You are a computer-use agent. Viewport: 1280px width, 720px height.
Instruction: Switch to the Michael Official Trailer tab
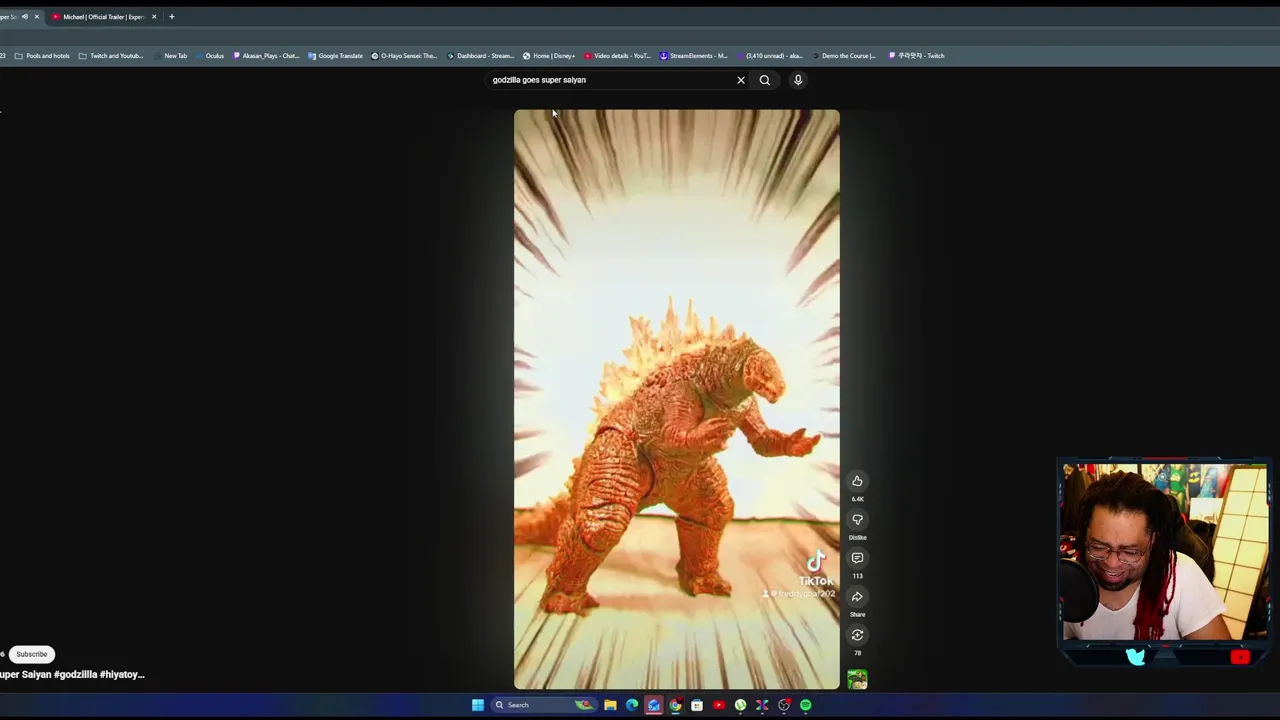click(x=104, y=17)
